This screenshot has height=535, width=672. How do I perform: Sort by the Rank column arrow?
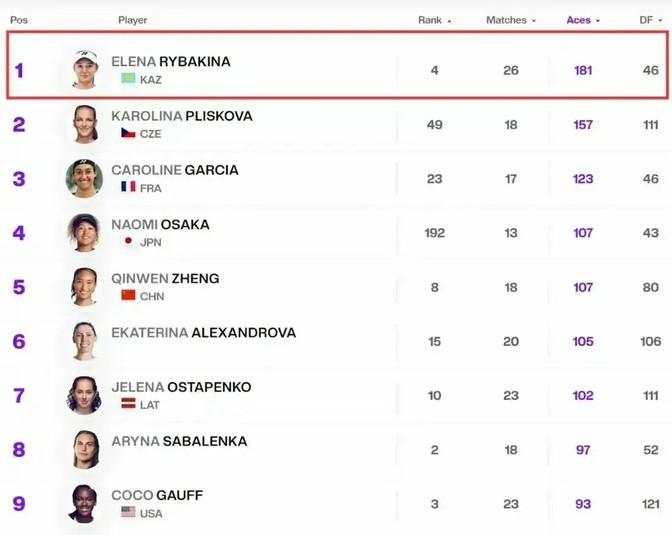click(449, 21)
